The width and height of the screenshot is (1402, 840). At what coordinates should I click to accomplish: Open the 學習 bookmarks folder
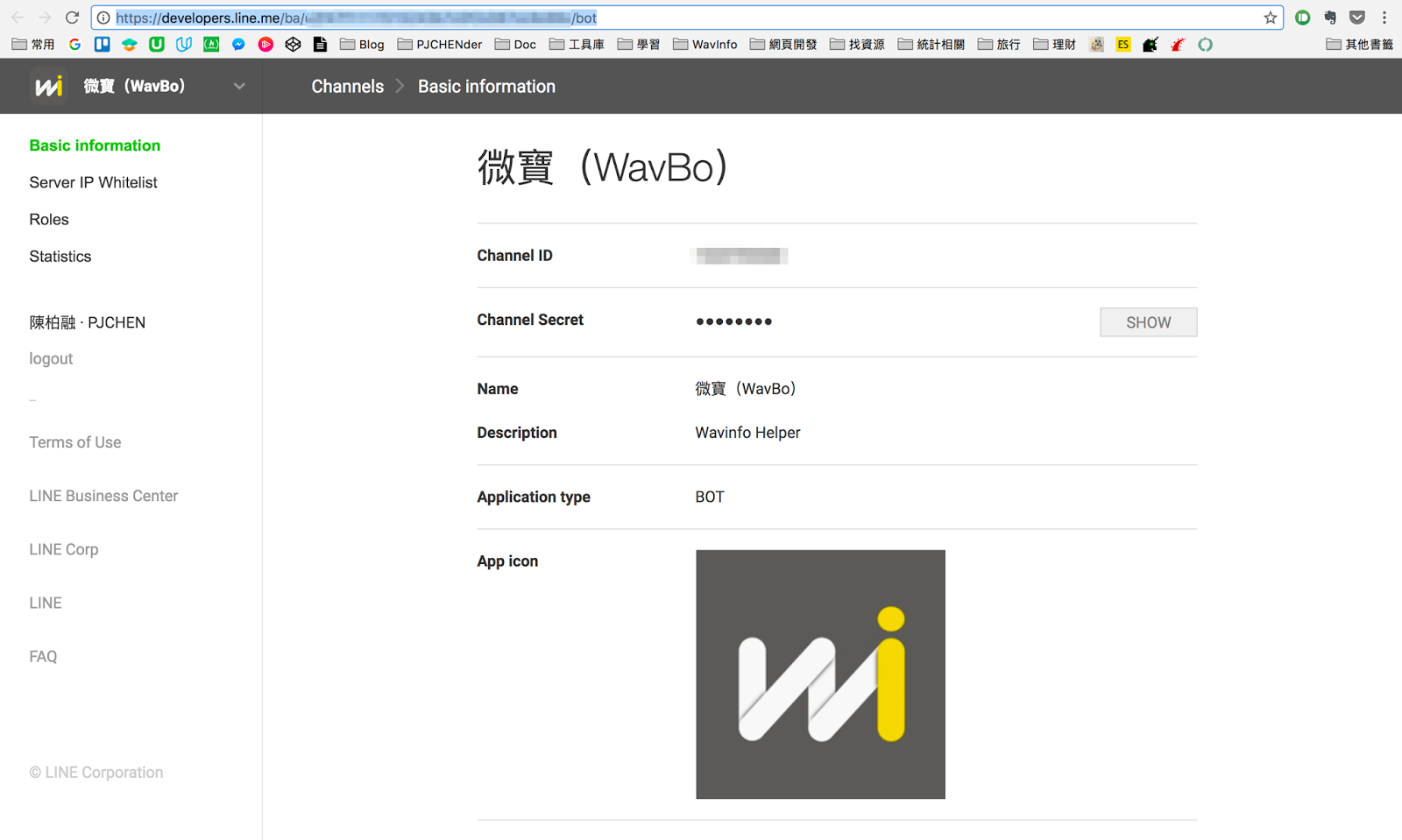pos(639,44)
